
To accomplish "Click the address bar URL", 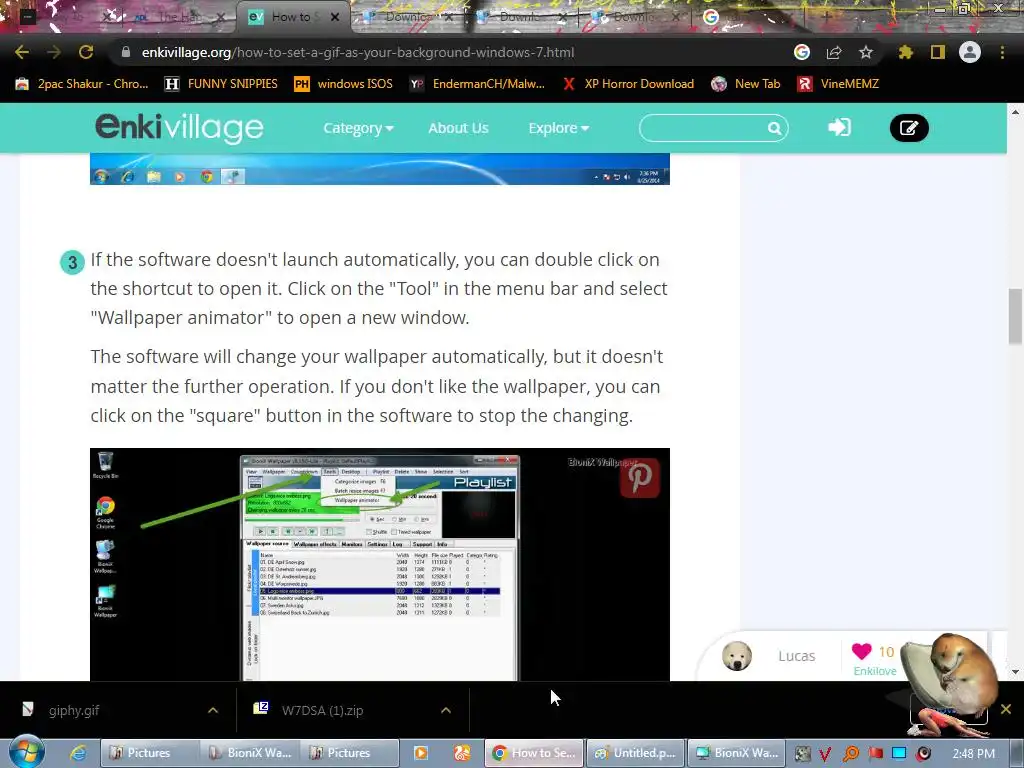I will (x=358, y=52).
